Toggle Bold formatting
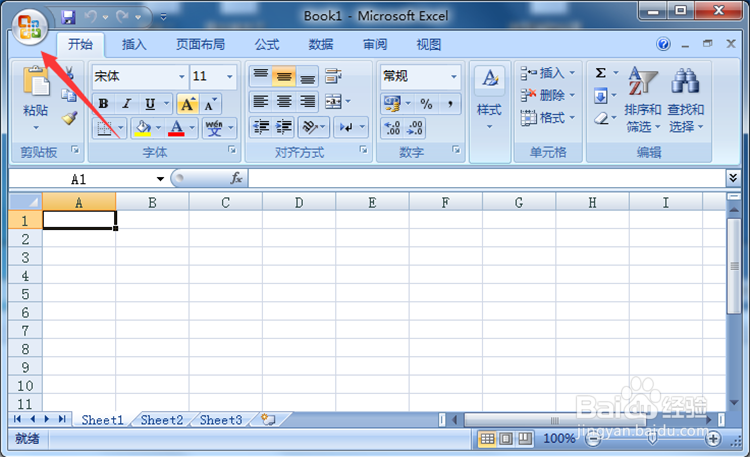 [103, 104]
